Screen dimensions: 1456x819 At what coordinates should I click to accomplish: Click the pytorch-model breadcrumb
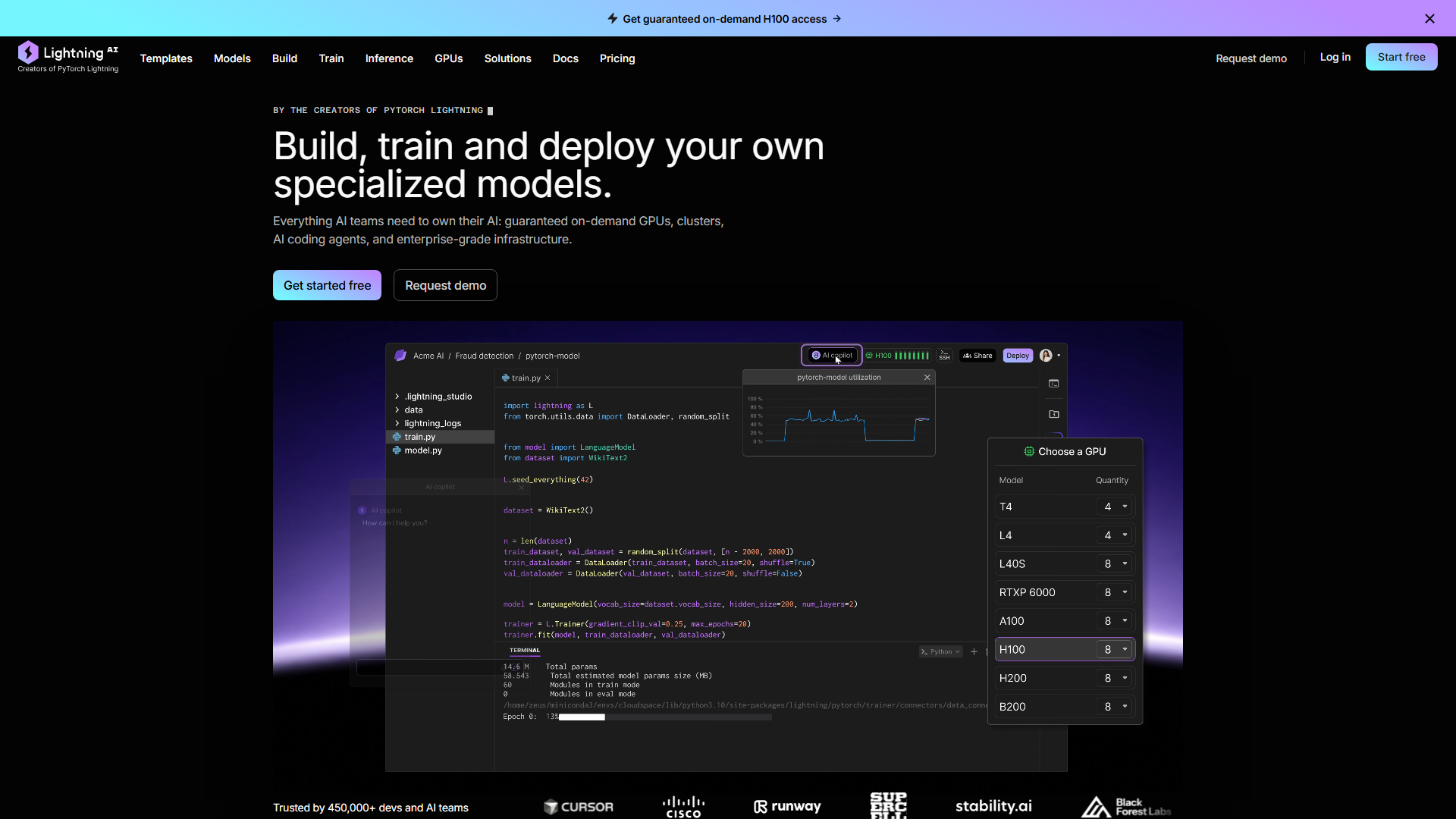[552, 356]
